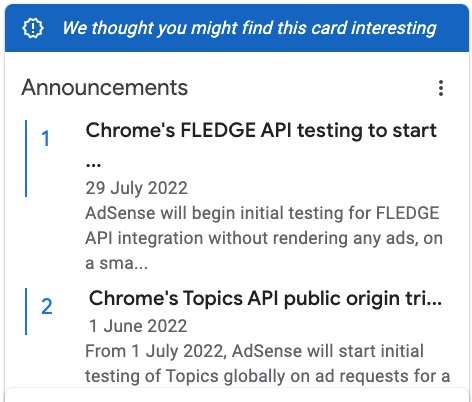This screenshot has height=402, width=472.
Task: Click the 'API integration without rendering any ads' line
Action: [x=264, y=239]
